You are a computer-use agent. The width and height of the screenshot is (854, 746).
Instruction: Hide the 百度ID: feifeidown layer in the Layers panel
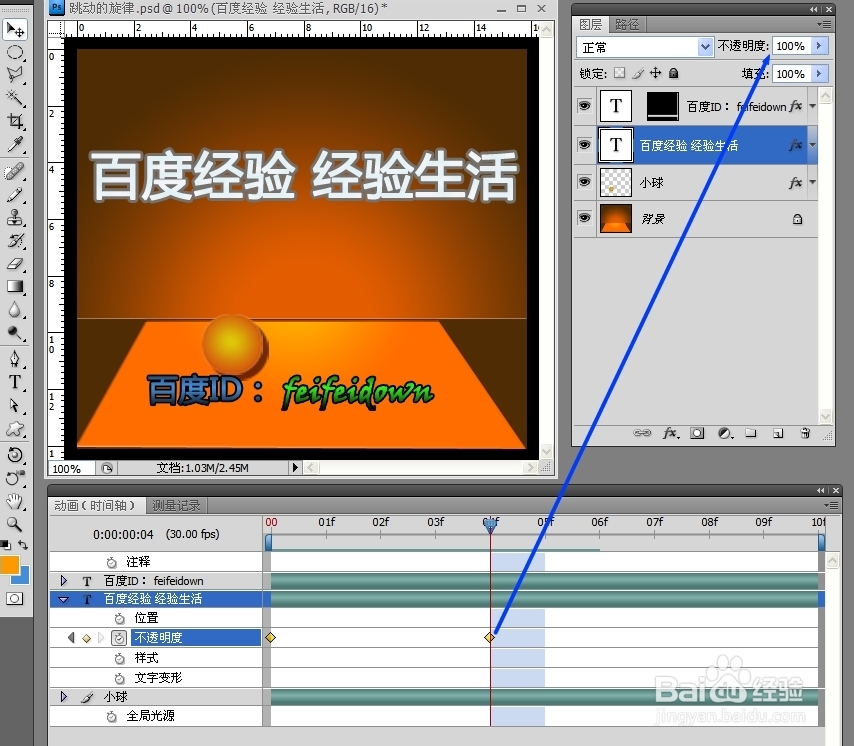tap(584, 106)
